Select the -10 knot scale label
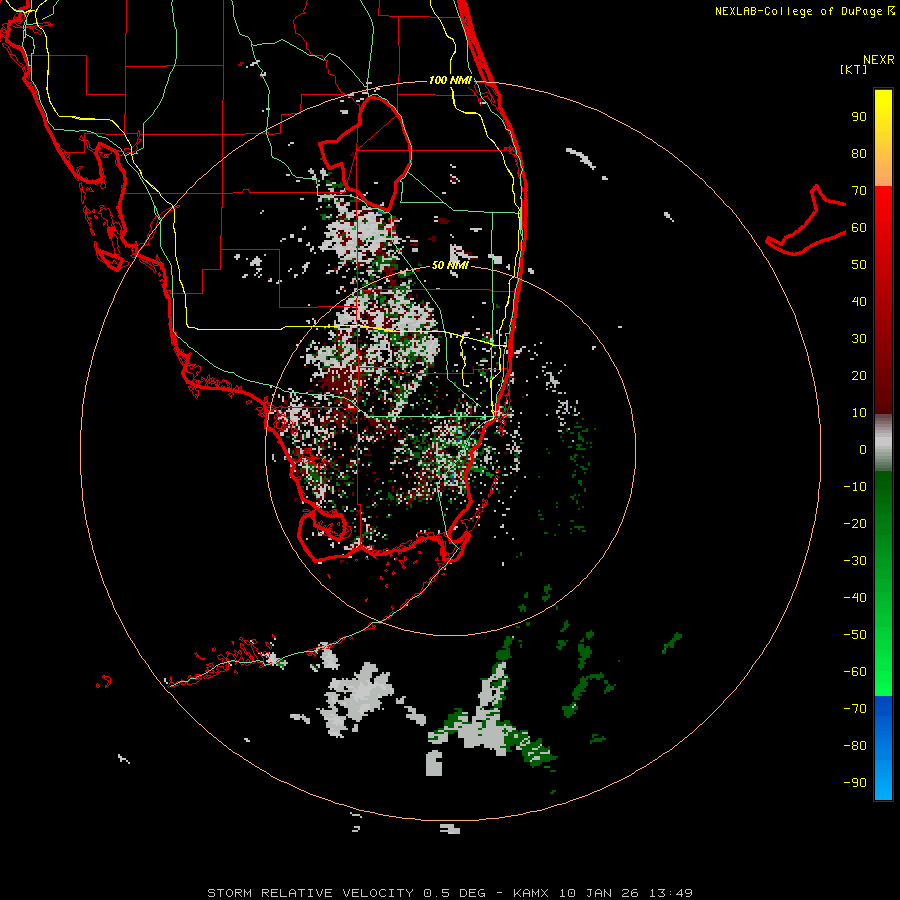Image resolution: width=900 pixels, height=900 pixels. click(x=855, y=487)
